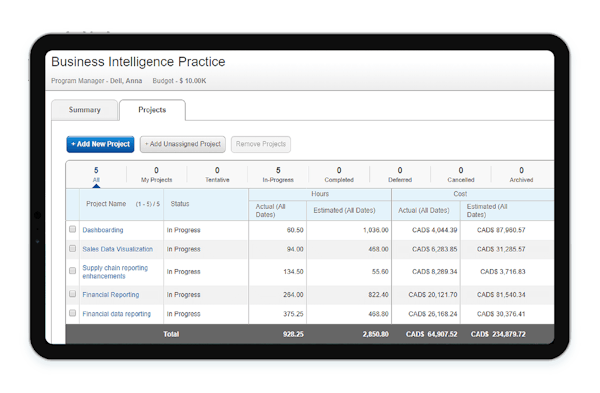Click Supply chain actual hours 134.50
Viewport: 600px width, 393px height.
pos(293,272)
